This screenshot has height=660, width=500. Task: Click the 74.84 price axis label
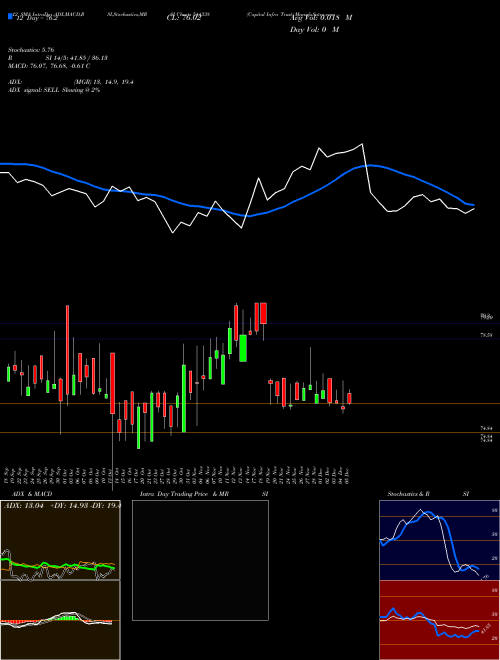[x=487, y=428]
